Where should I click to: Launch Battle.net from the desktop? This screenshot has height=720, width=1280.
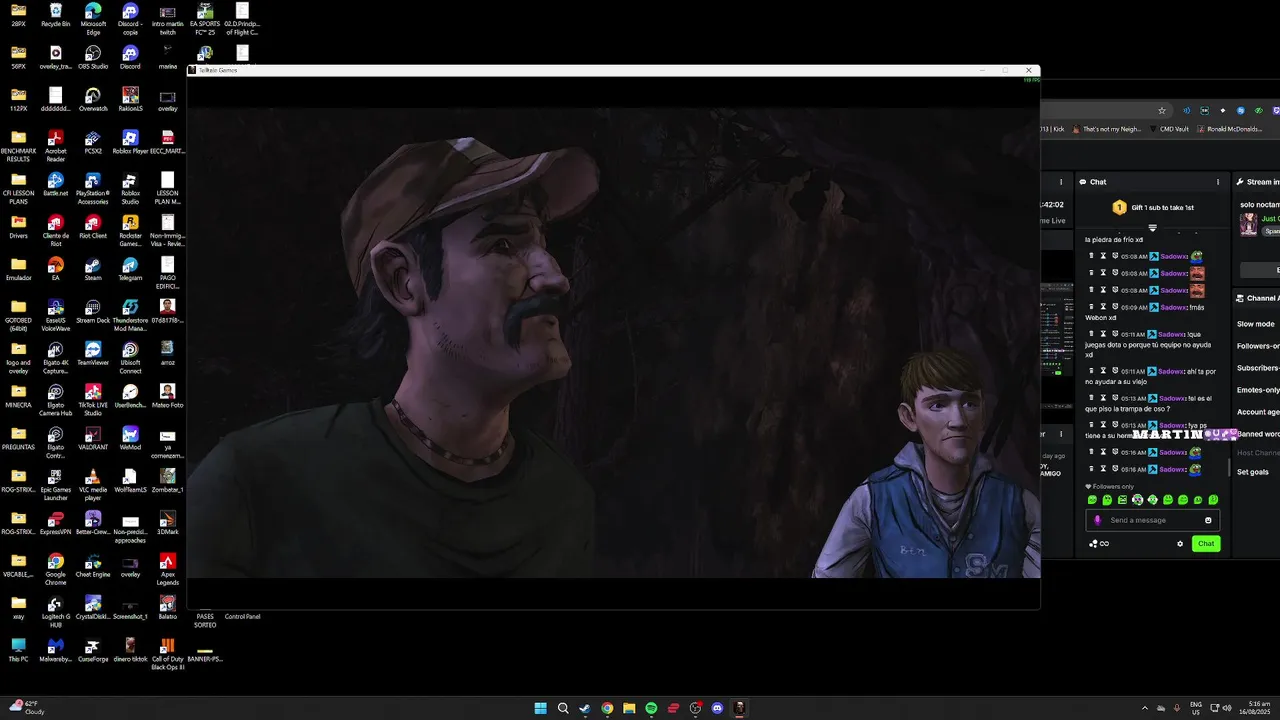coord(55,184)
